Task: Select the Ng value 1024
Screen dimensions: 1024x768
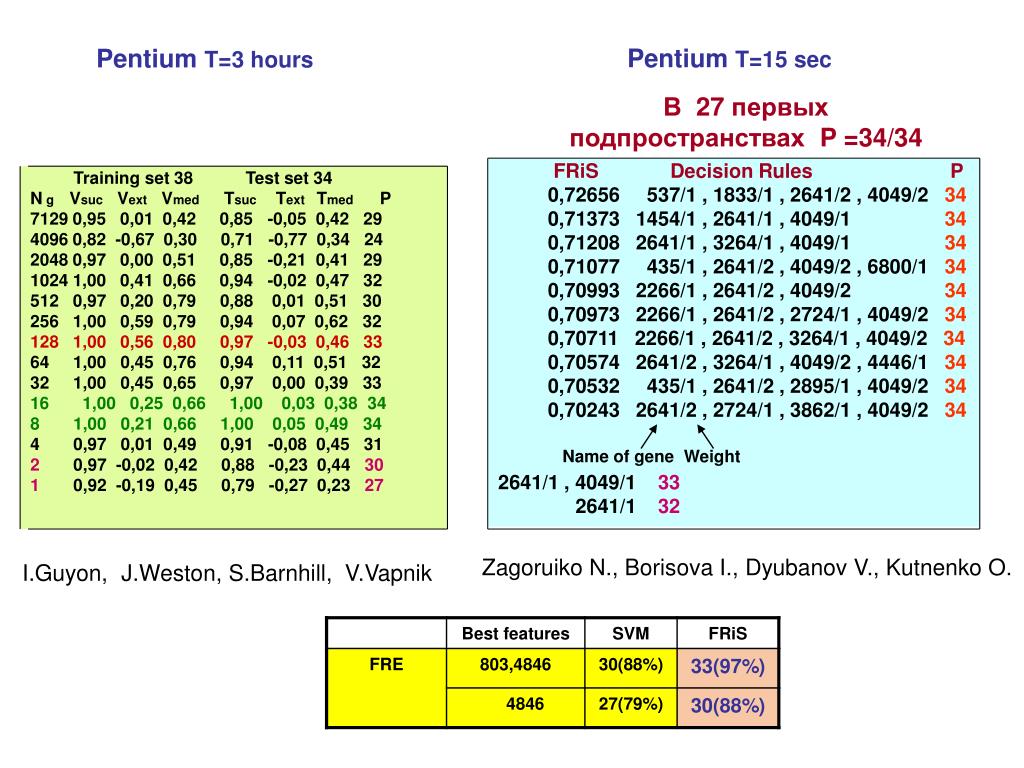Action: pos(49,280)
